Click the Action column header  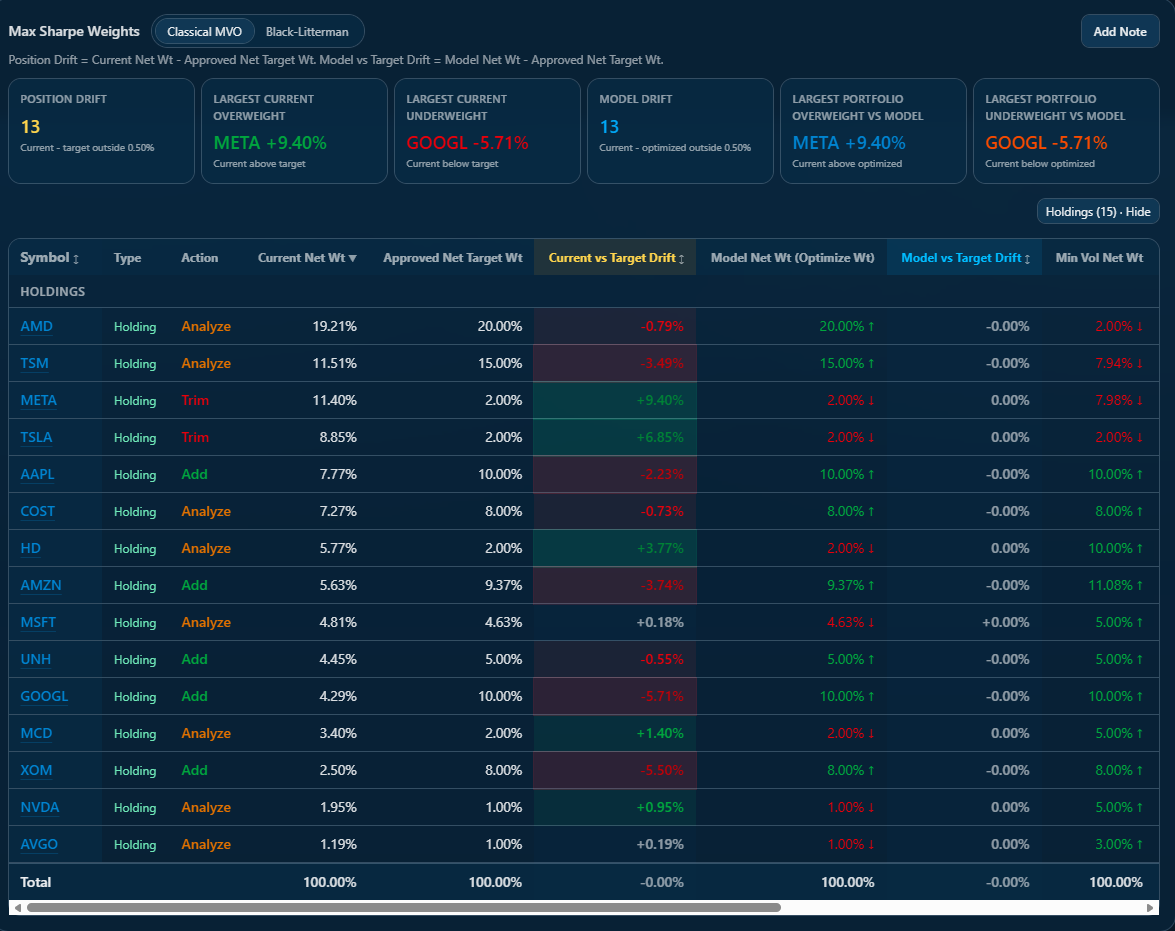(x=199, y=257)
